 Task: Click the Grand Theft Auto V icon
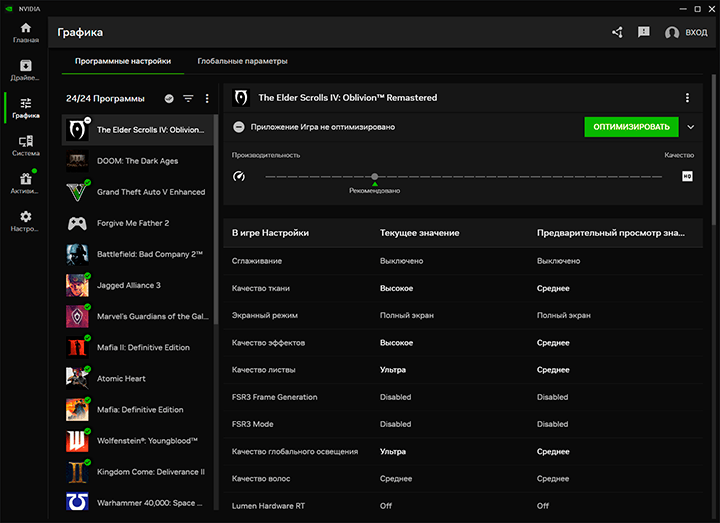(x=77, y=192)
